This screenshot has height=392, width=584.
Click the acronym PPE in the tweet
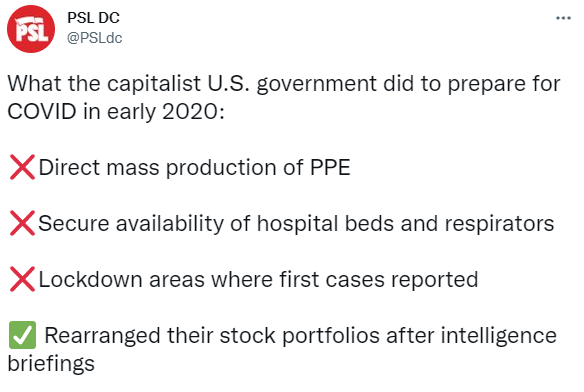pyautogui.click(x=330, y=167)
